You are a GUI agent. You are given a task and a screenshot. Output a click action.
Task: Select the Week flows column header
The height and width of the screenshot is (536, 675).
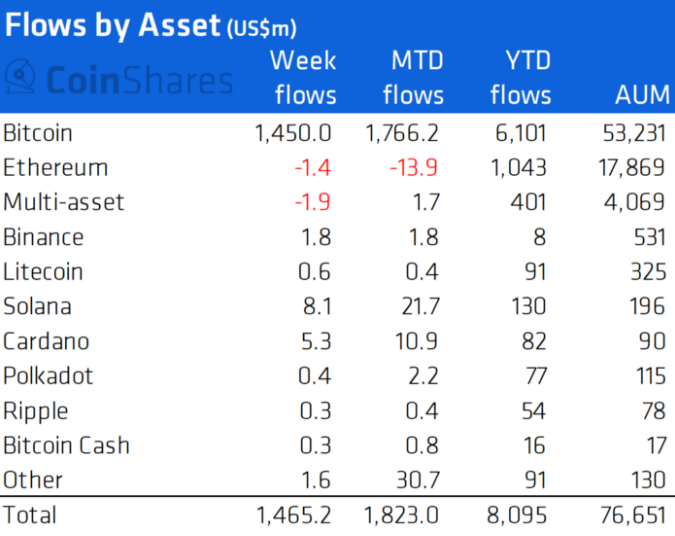pyautogui.click(x=302, y=77)
